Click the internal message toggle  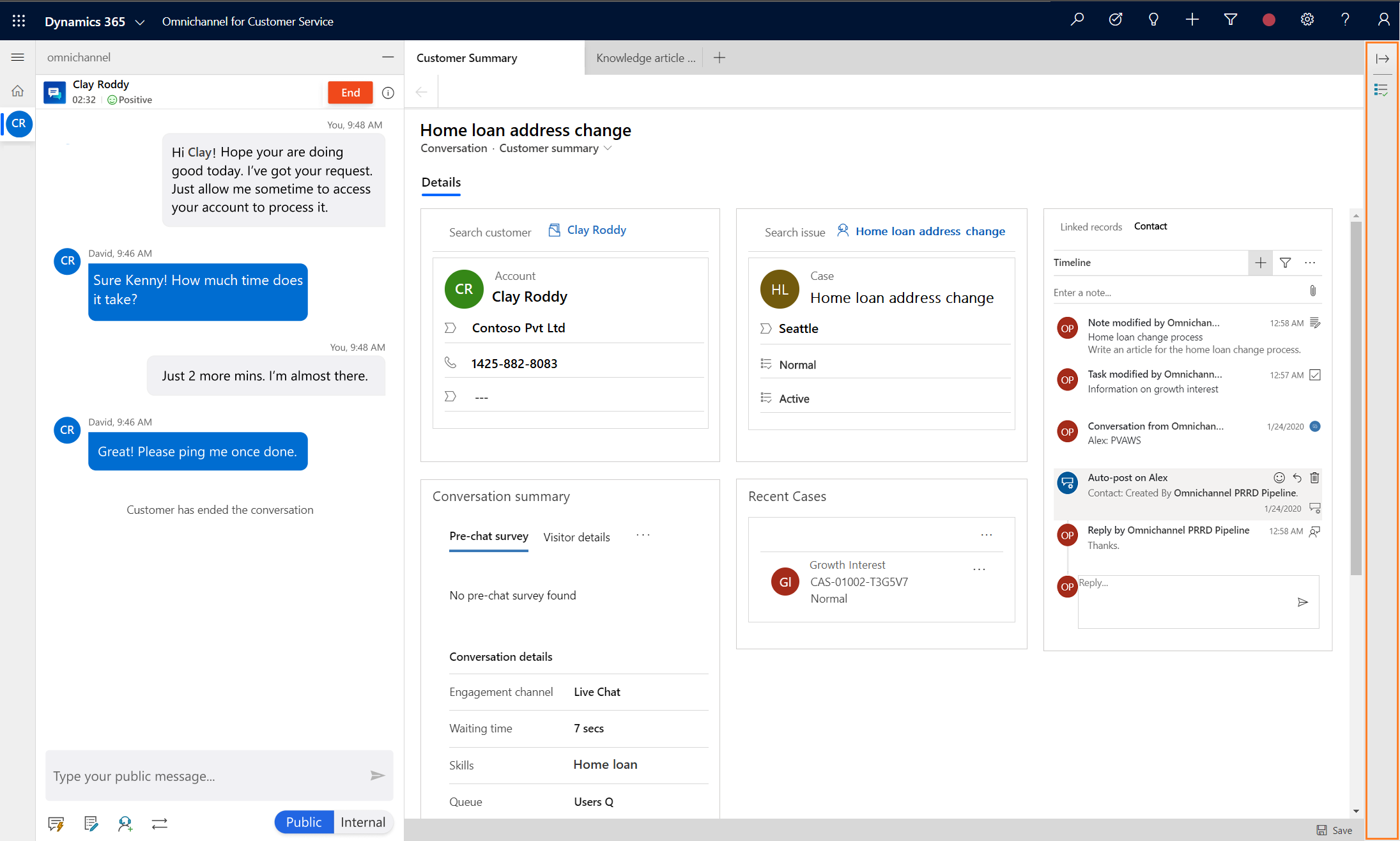[x=362, y=822]
